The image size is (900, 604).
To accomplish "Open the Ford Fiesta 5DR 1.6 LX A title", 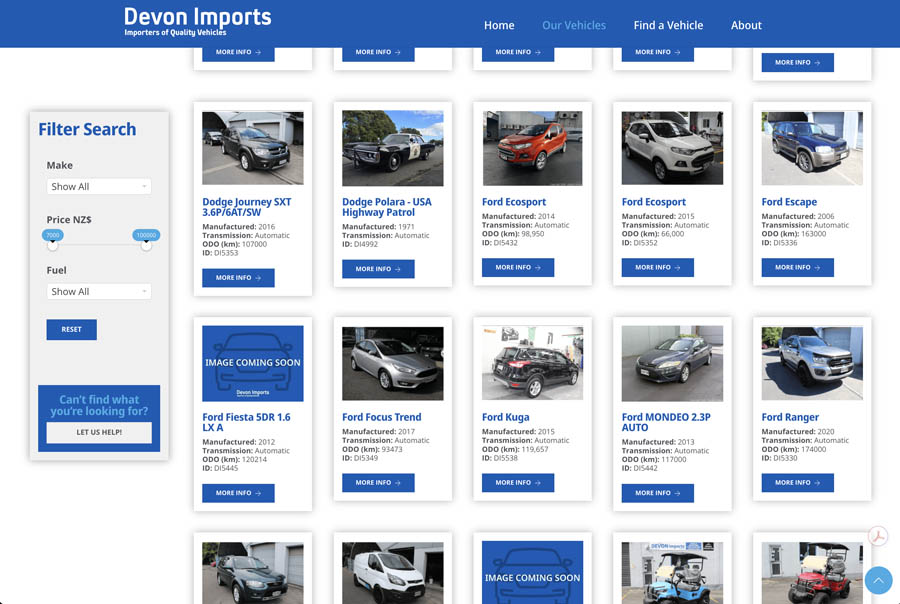I will (246, 422).
